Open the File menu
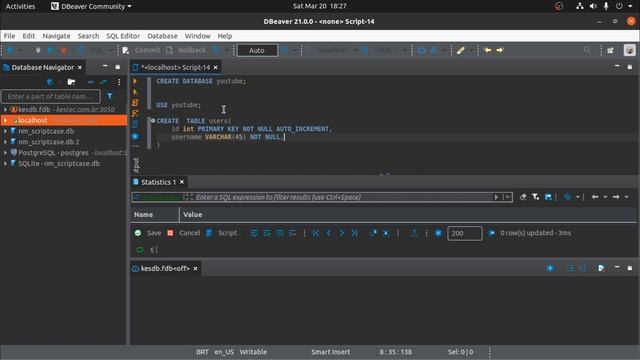 [9, 36]
